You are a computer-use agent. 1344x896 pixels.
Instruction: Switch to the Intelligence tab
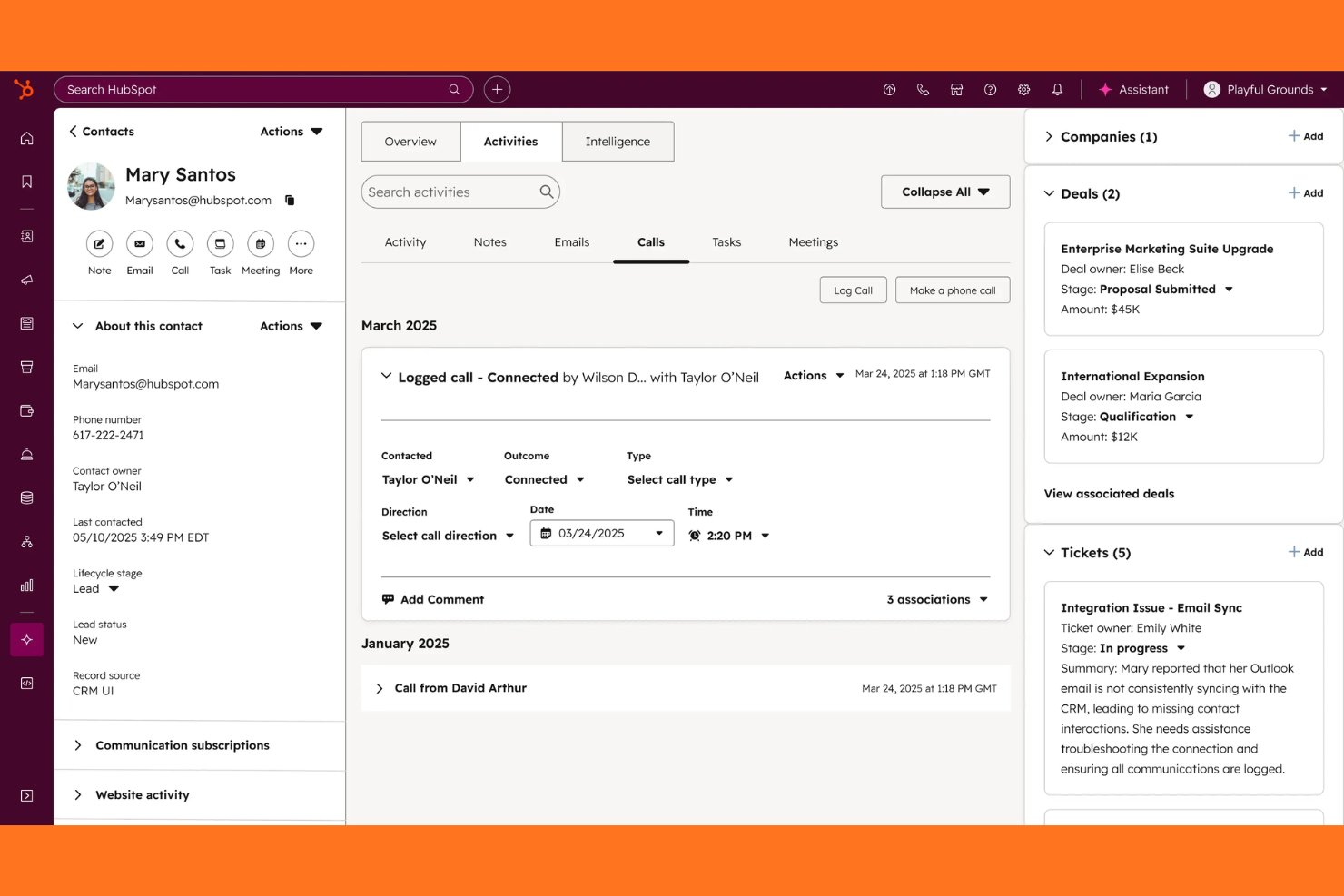pos(618,141)
